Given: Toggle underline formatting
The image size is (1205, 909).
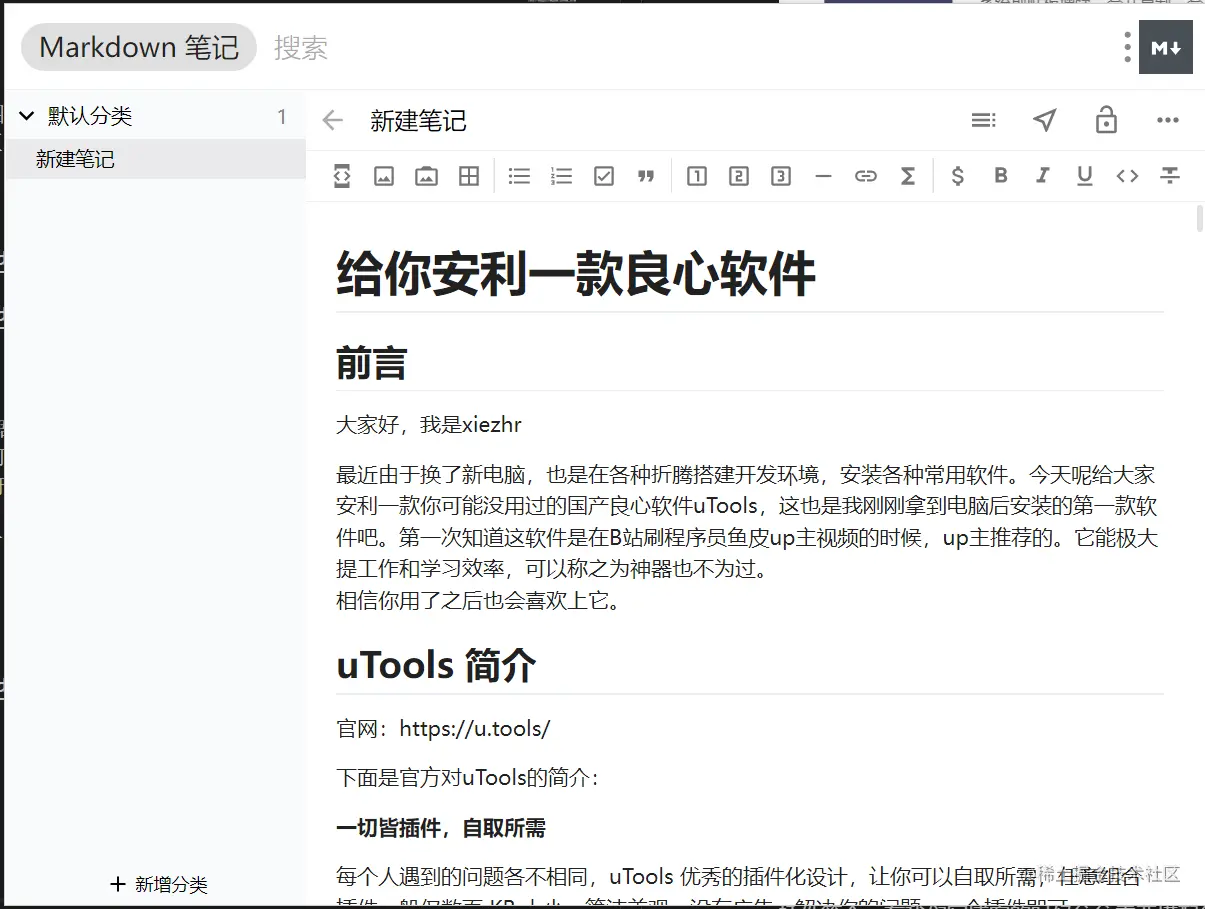Looking at the screenshot, I should click(1084, 176).
